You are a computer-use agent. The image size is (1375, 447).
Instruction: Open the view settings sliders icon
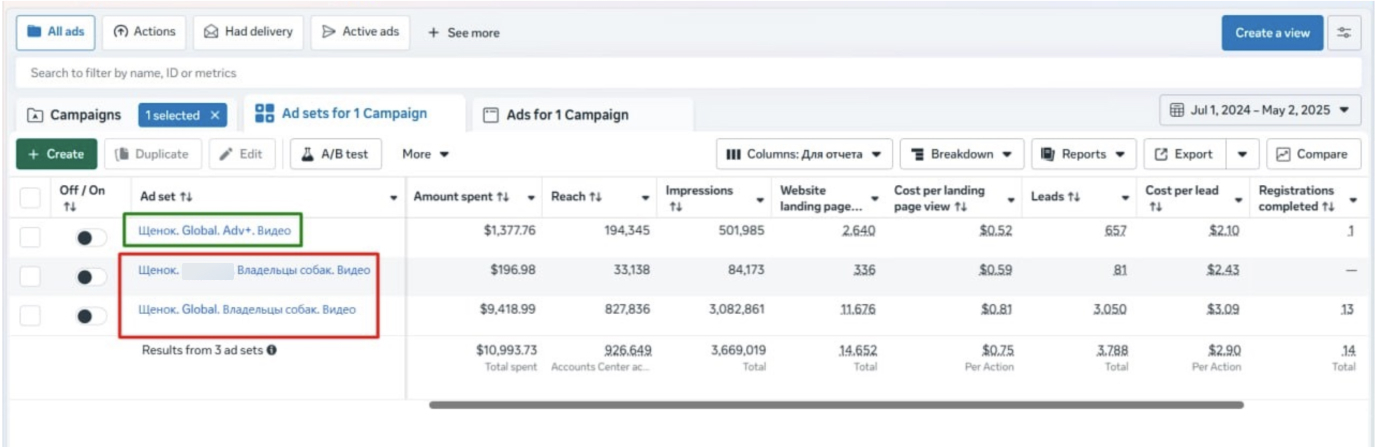pos(1344,33)
